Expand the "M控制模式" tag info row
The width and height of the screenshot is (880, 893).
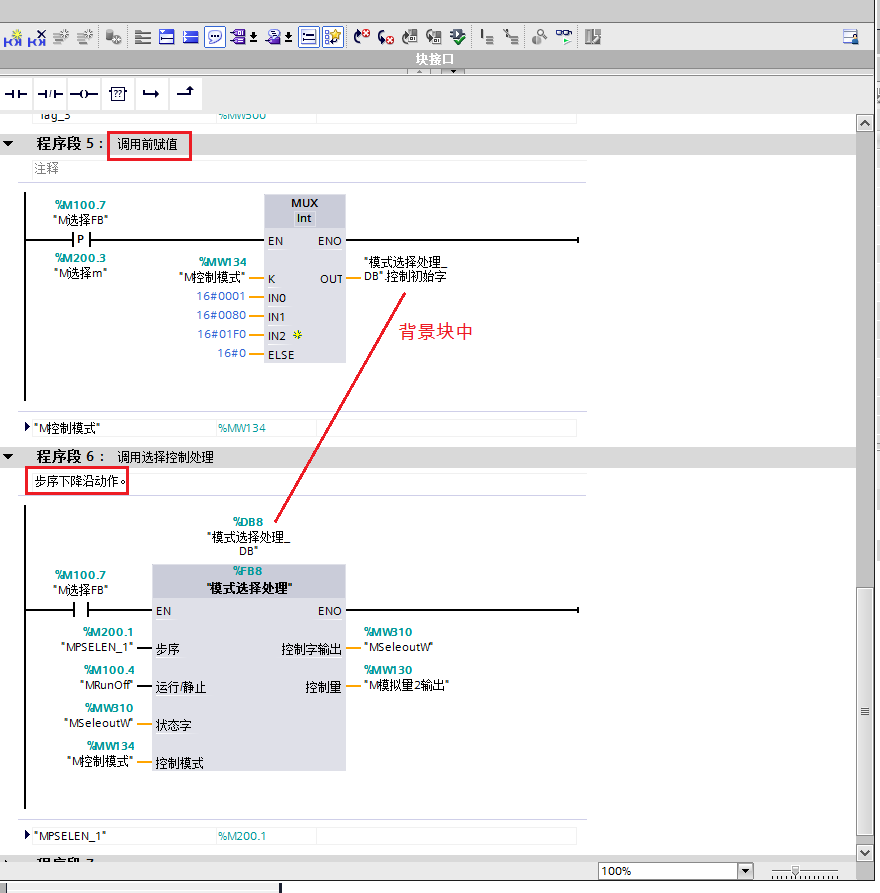tap(27, 427)
